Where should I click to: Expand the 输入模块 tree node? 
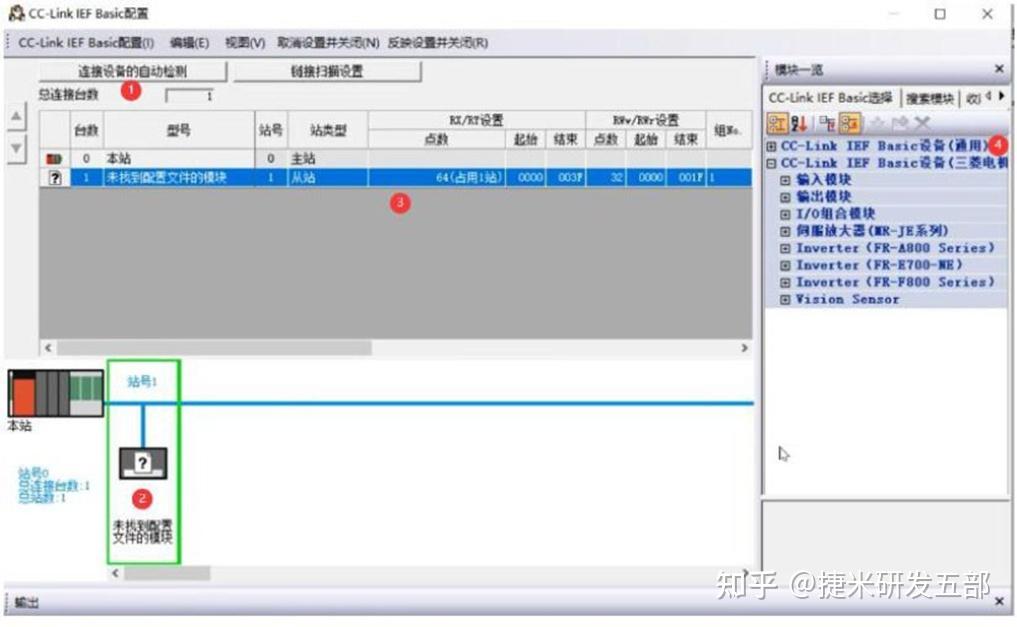click(785, 180)
